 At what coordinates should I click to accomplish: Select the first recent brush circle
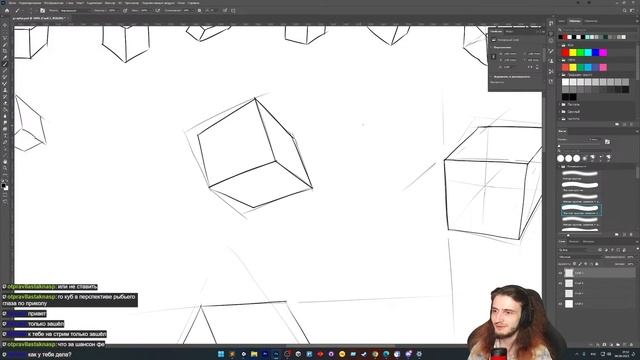[561, 158]
